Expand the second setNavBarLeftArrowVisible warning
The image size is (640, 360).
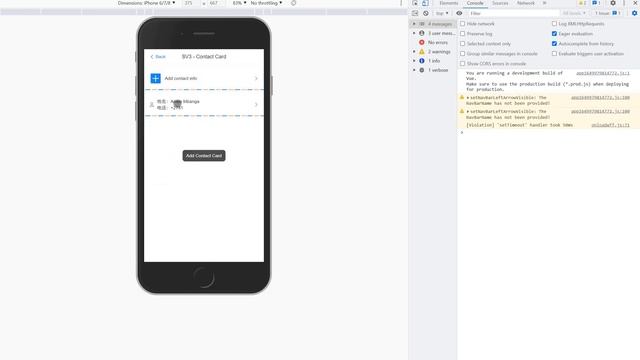pyautogui.click(x=468, y=111)
